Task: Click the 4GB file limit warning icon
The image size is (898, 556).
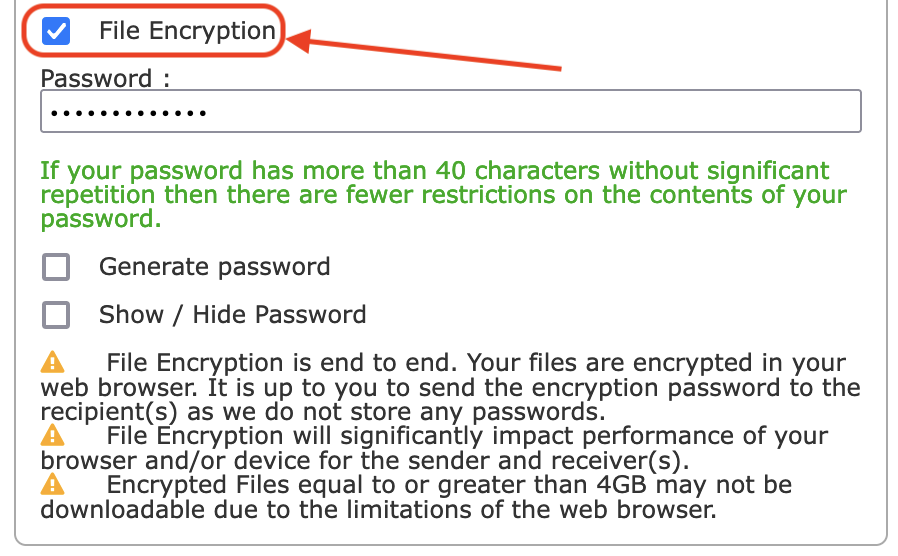Action: pos(53,485)
